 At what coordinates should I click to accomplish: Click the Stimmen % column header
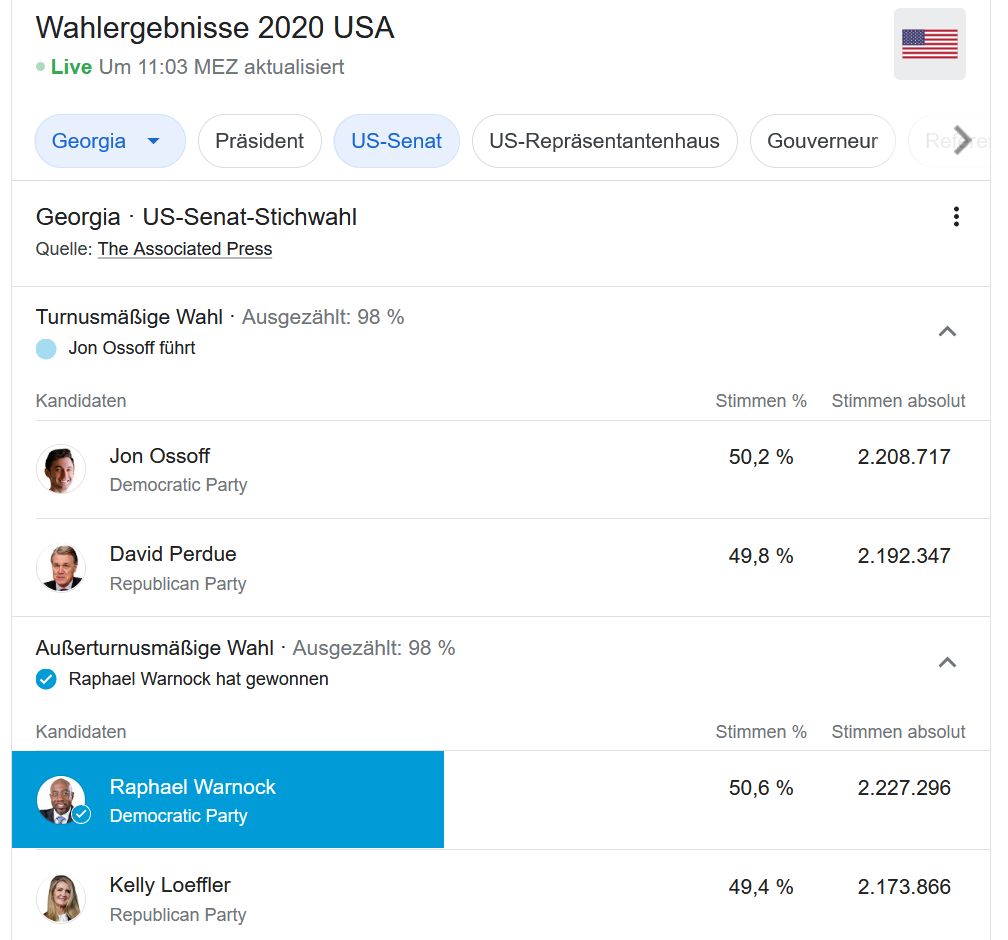(x=761, y=400)
